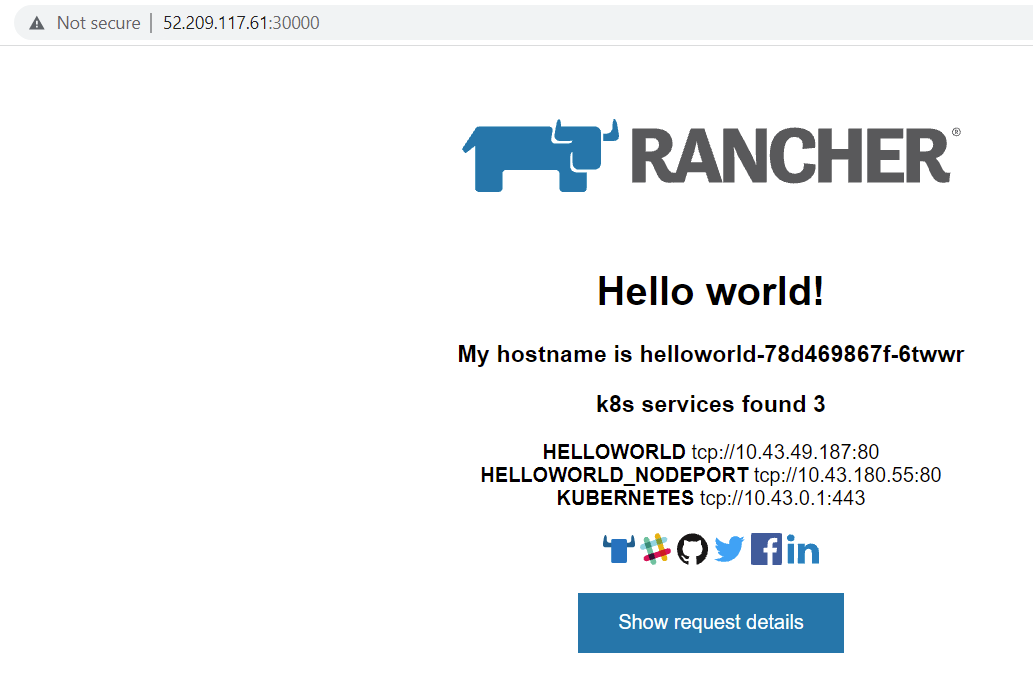Open the GitHub icon link

[x=692, y=549]
